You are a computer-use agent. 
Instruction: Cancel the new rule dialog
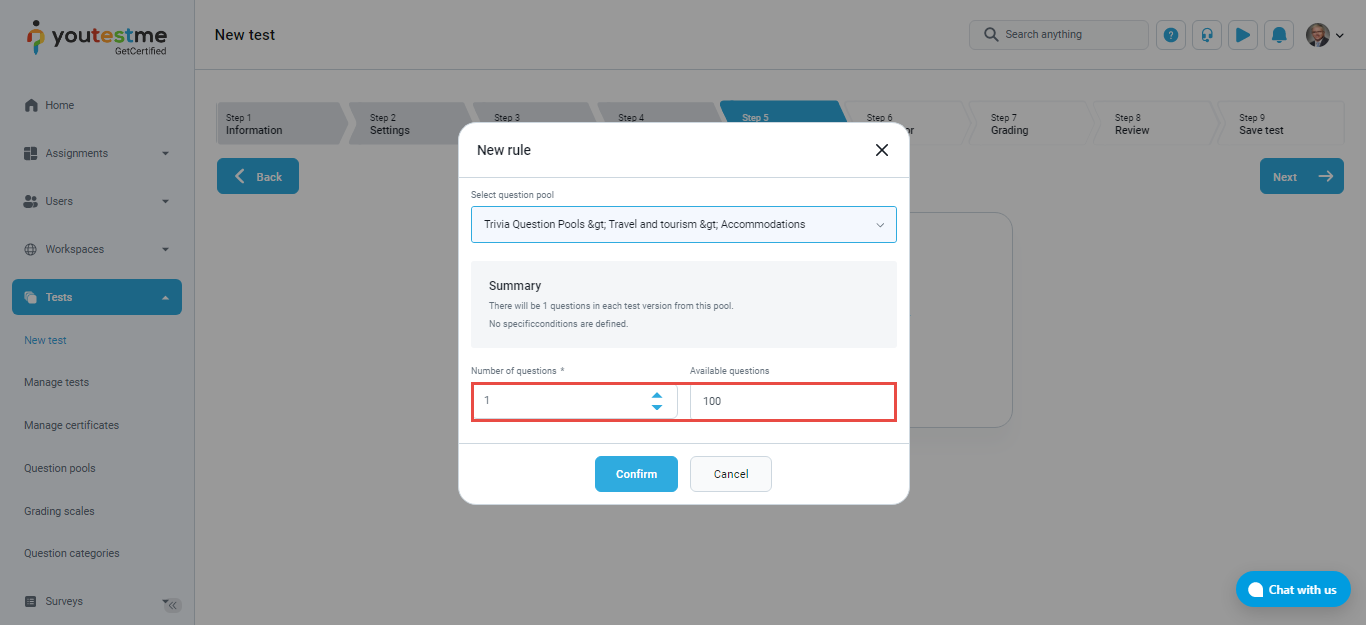coord(731,474)
